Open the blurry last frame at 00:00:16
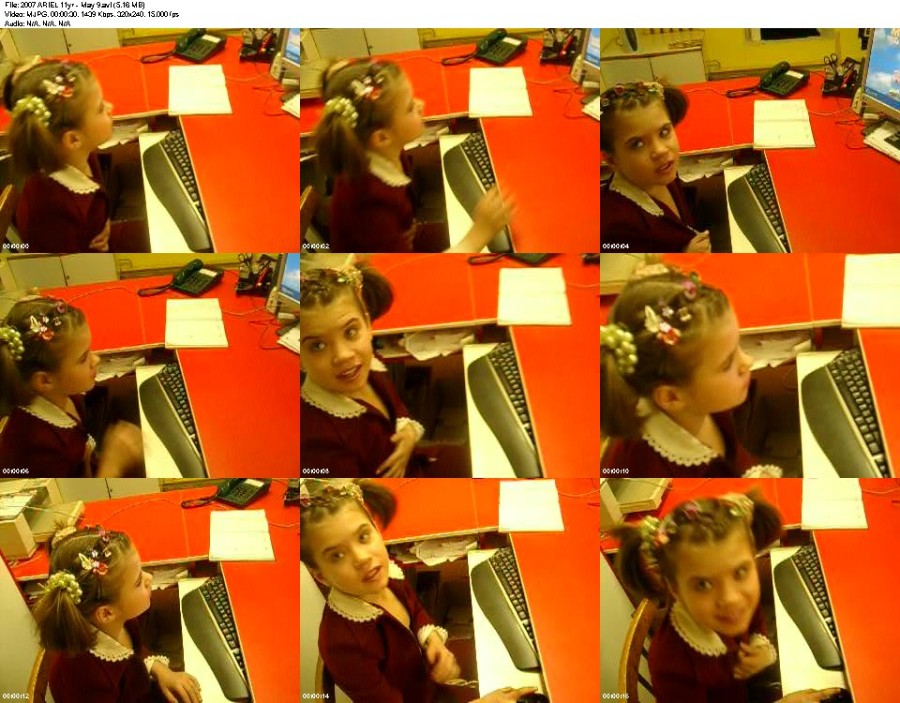 750,591
